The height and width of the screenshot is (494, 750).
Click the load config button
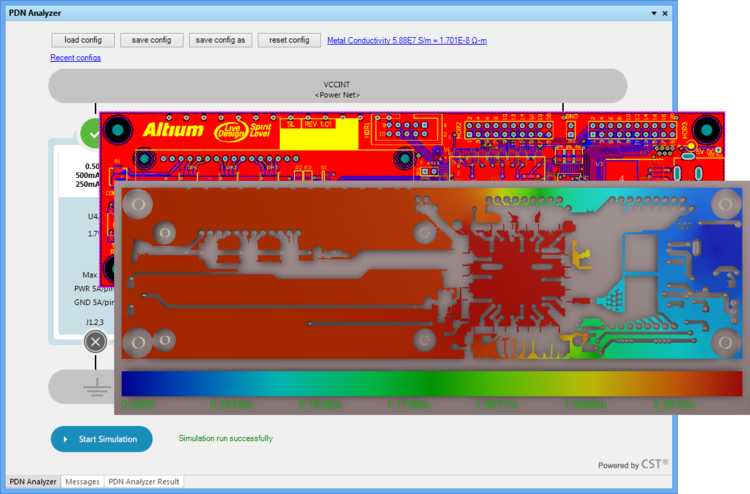click(x=83, y=40)
